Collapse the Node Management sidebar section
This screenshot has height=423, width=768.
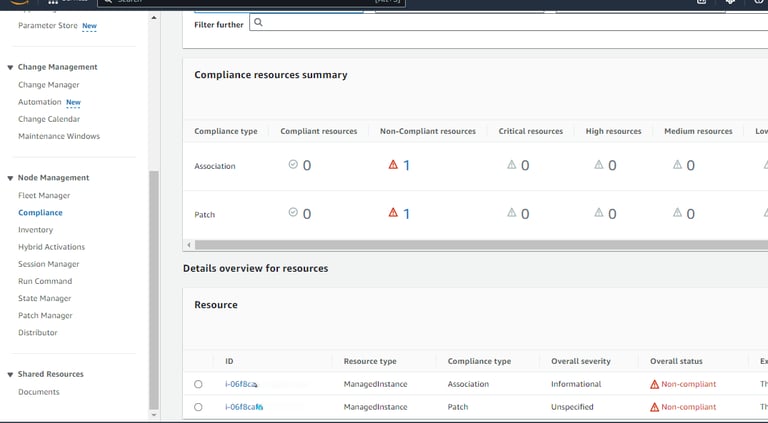[x=10, y=178]
